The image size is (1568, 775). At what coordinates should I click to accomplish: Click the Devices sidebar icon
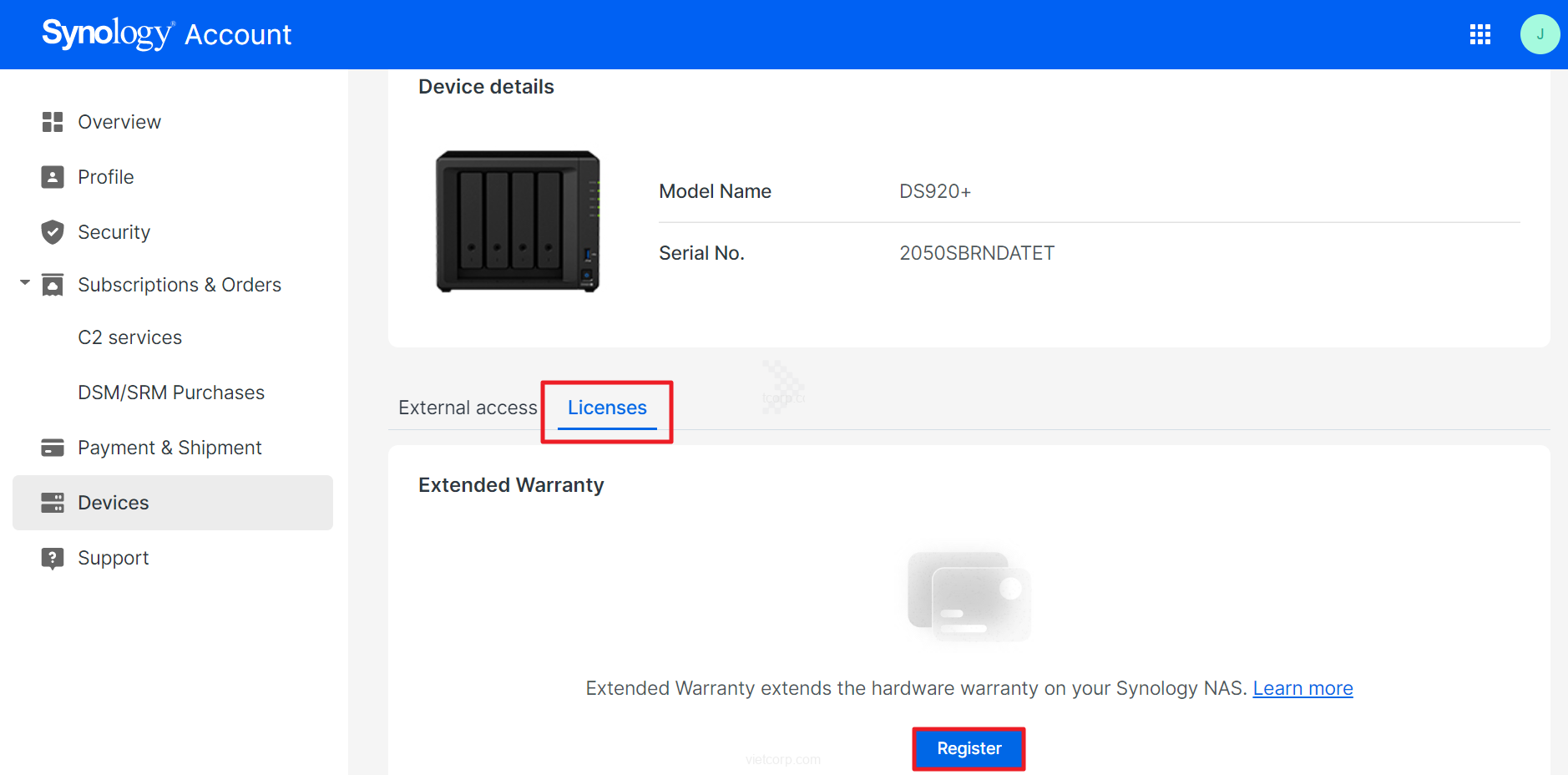tap(52, 502)
